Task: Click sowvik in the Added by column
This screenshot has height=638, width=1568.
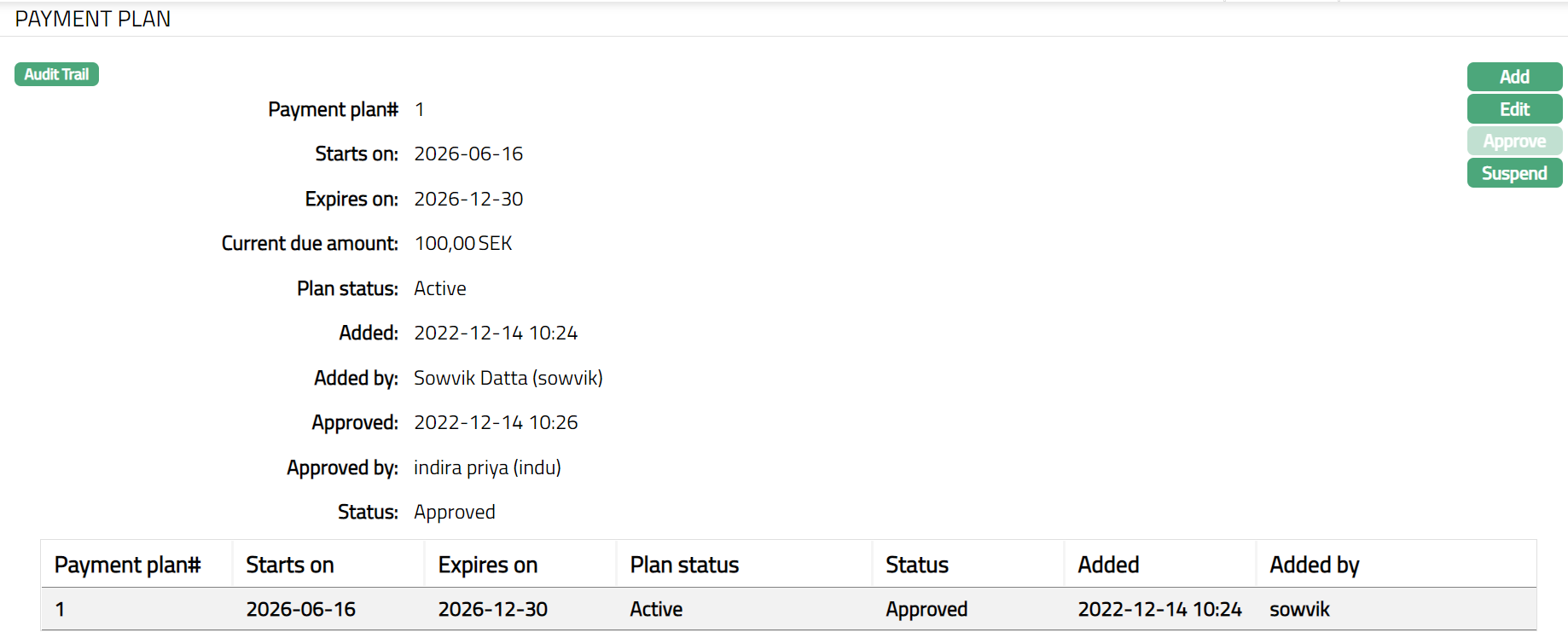Action: [1299, 609]
